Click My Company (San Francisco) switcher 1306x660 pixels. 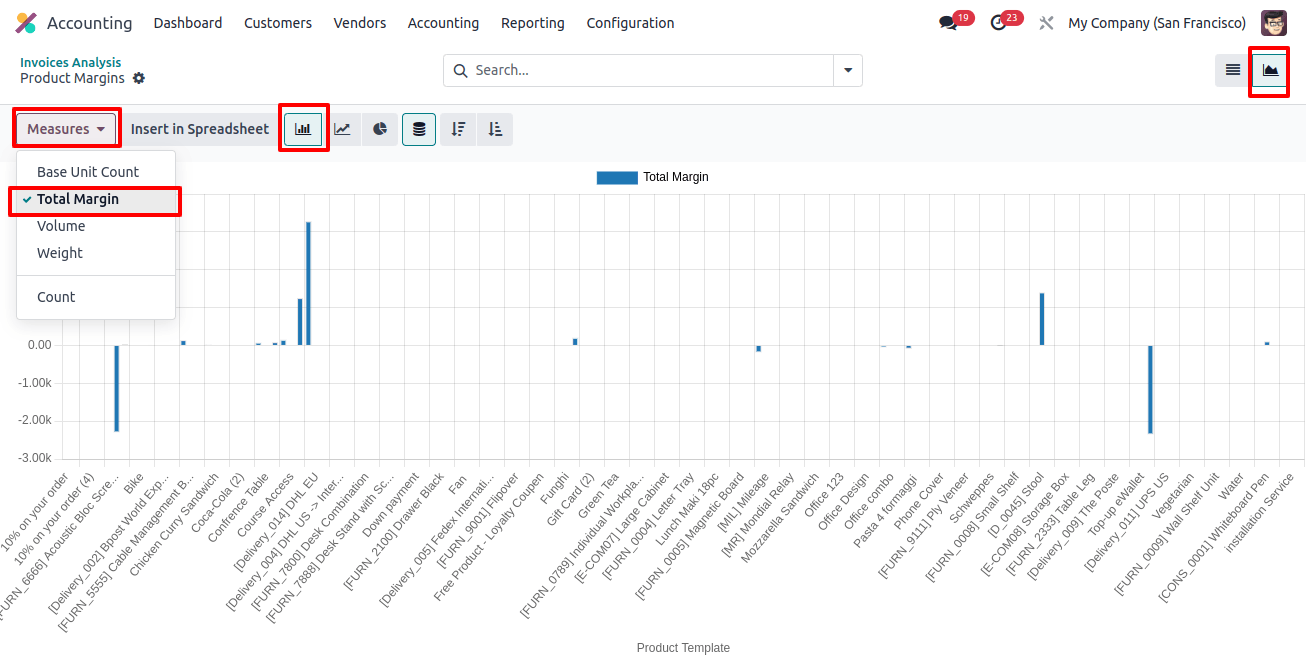(1157, 23)
